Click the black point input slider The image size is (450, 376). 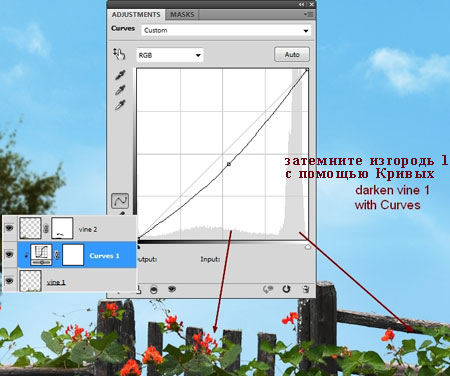[x=138, y=247]
